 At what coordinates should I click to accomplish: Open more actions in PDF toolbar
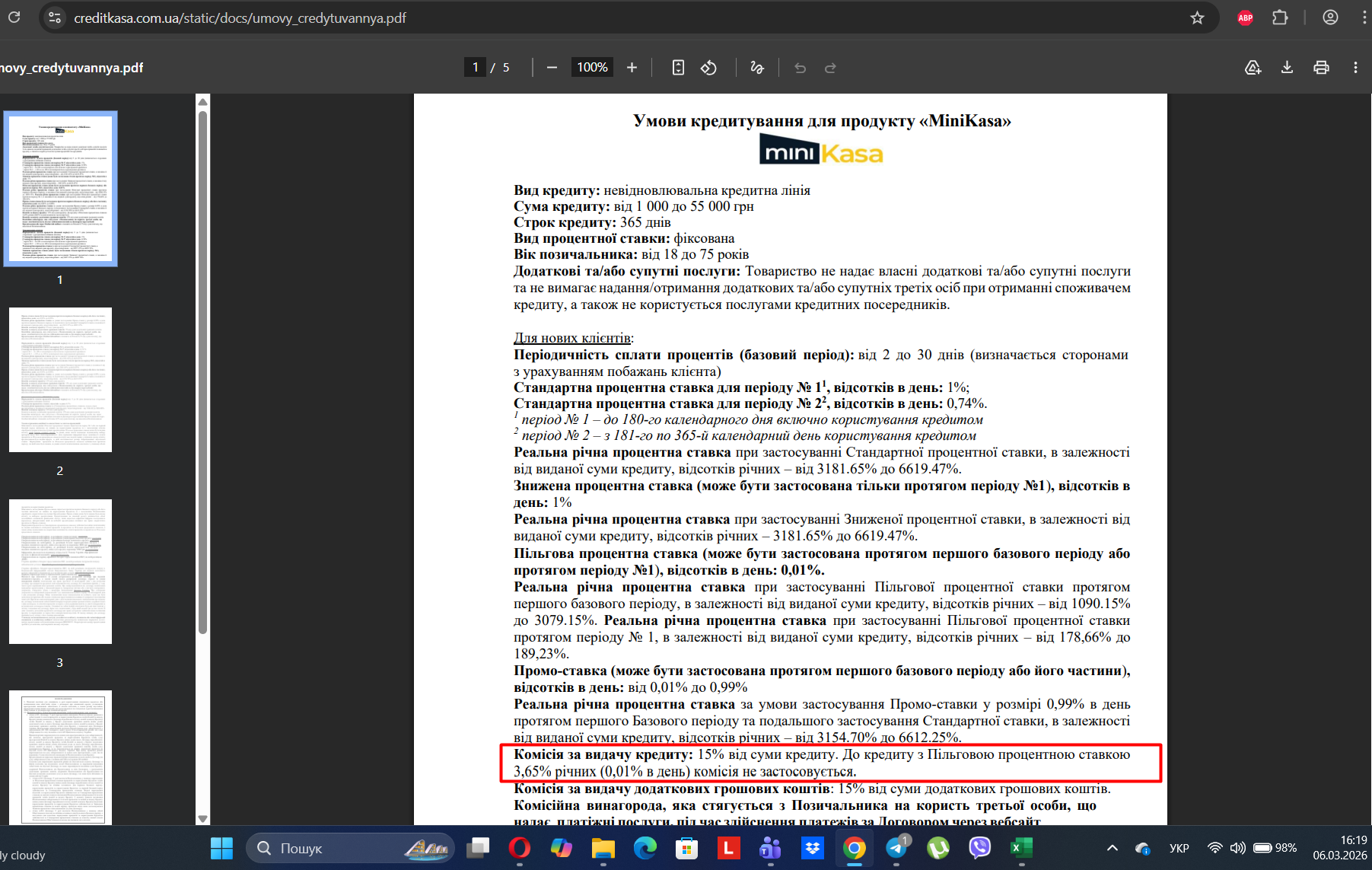coord(1355,68)
